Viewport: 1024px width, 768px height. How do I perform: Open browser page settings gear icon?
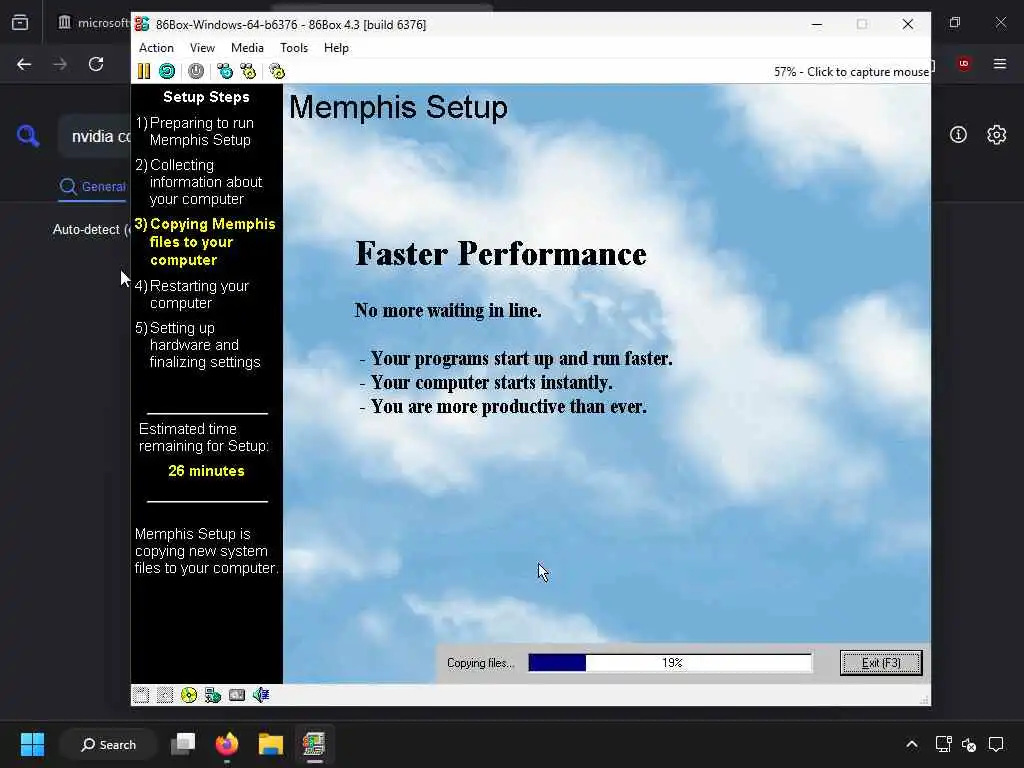997,135
